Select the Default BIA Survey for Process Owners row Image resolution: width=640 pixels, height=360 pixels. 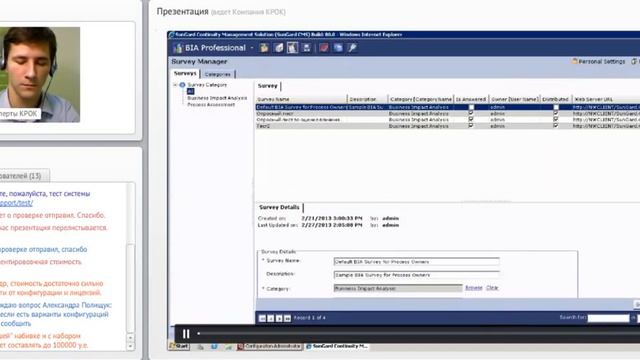pyautogui.click(x=448, y=107)
